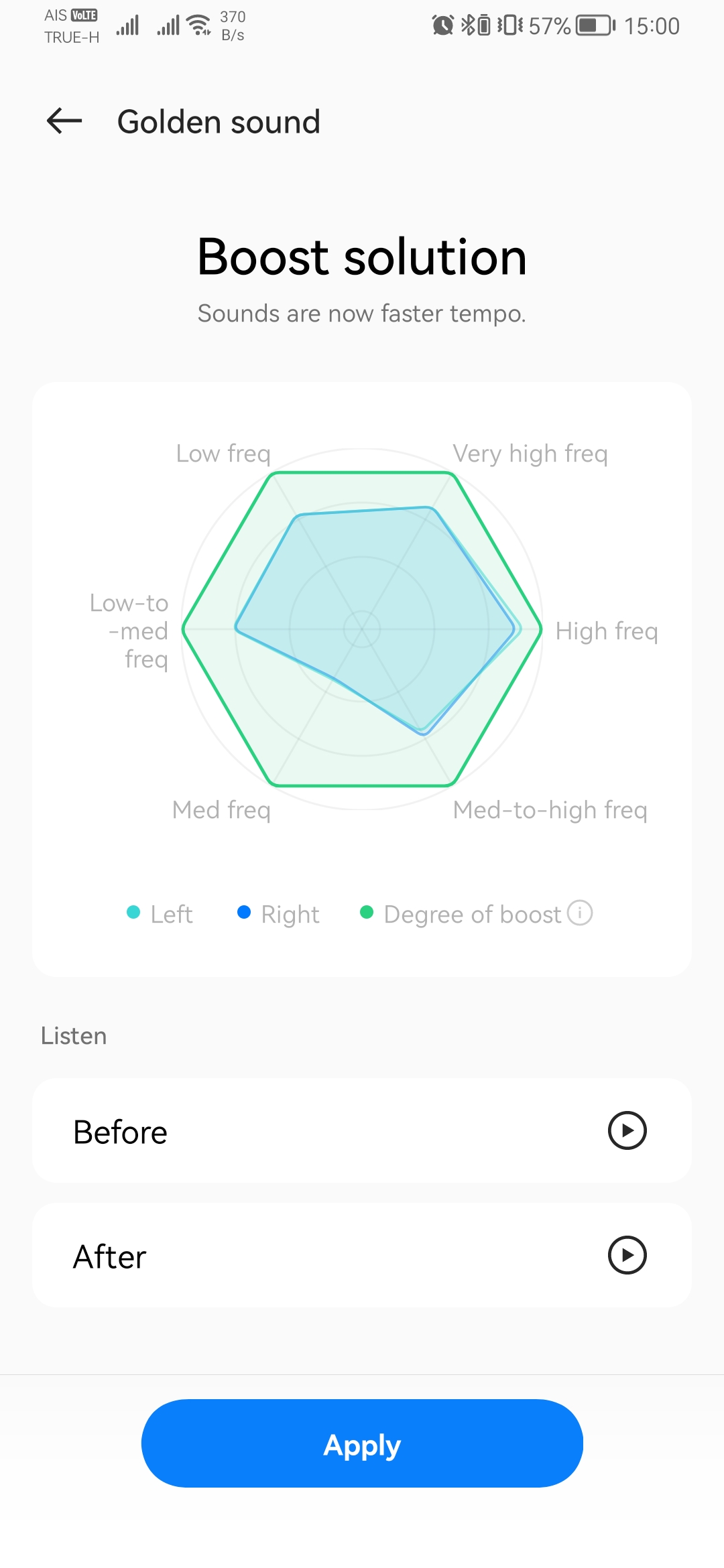Play the After sound sample
The width and height of the screenshot is (724, 1568).
click(627, 1255)
